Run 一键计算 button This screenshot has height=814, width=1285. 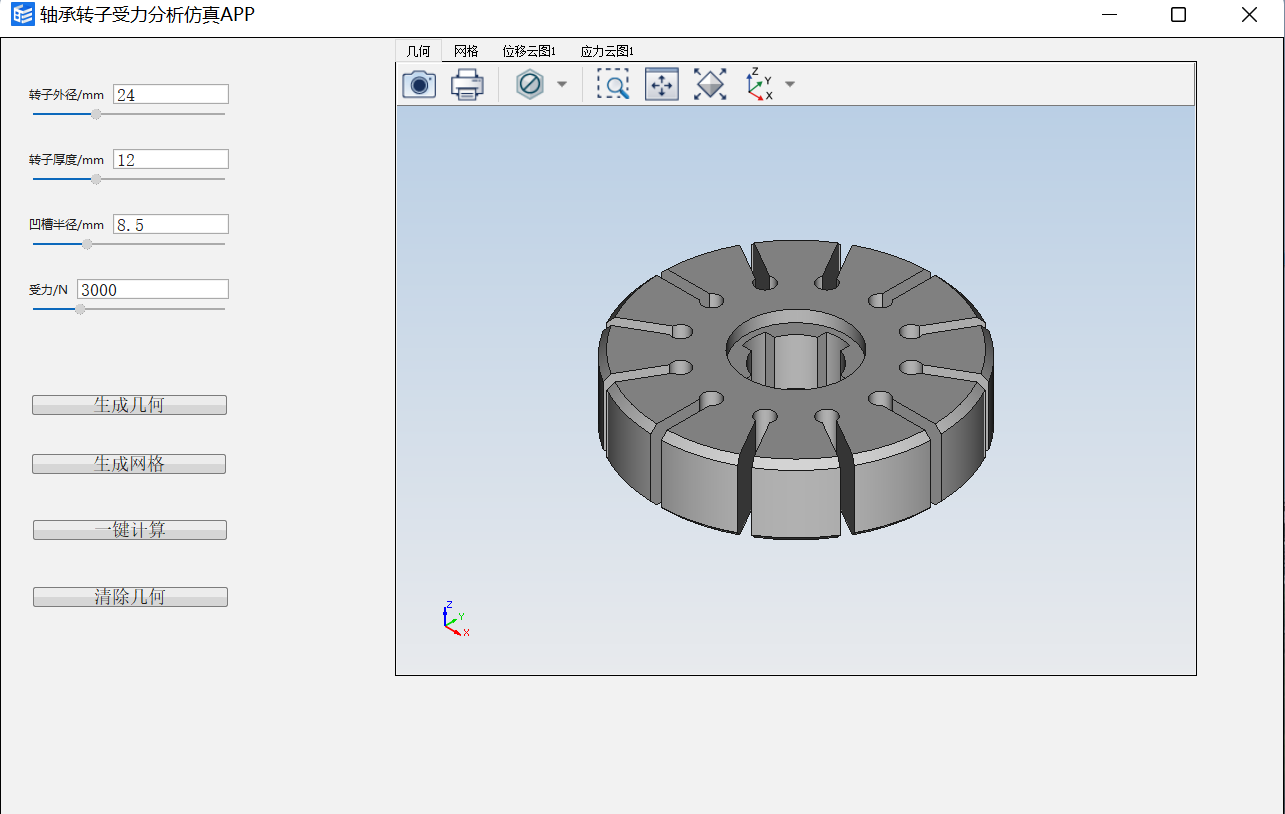(130, 530)
